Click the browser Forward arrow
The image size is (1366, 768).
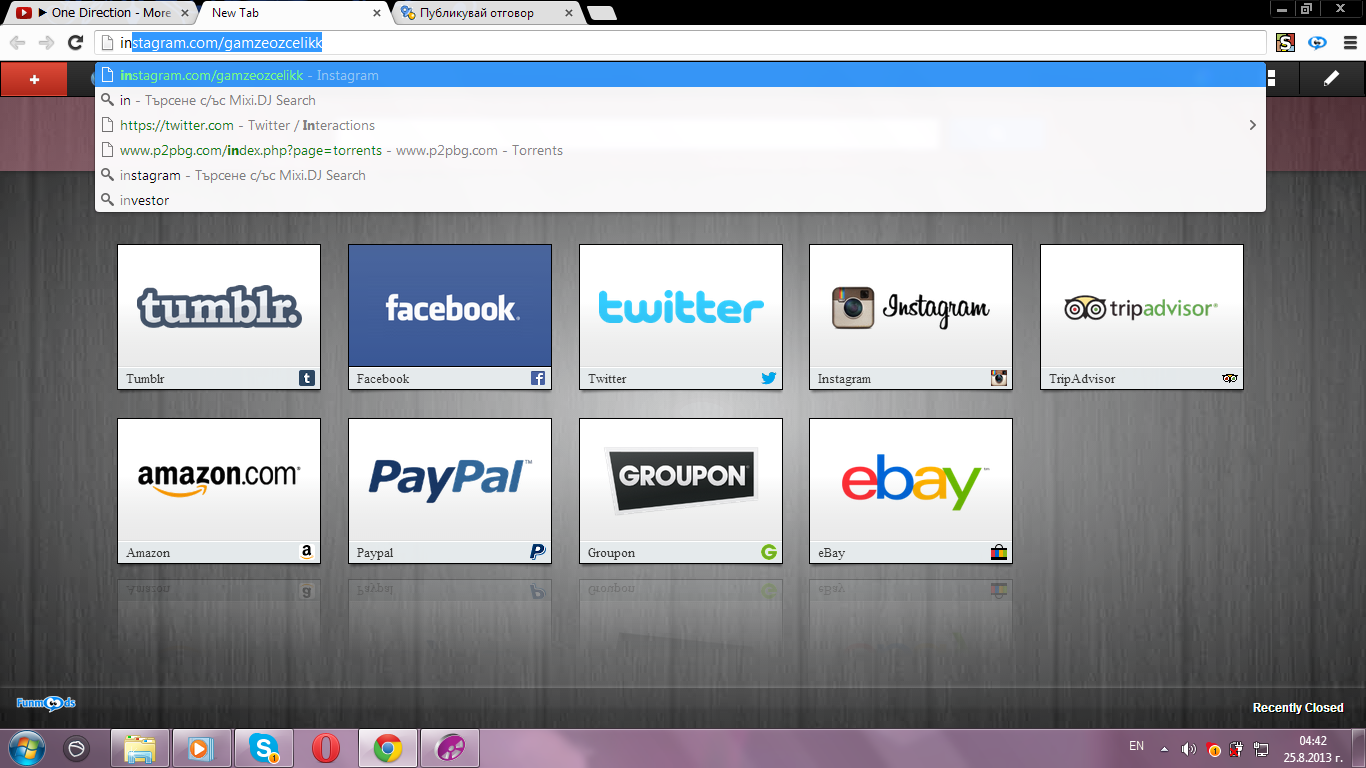pos(46,42)
